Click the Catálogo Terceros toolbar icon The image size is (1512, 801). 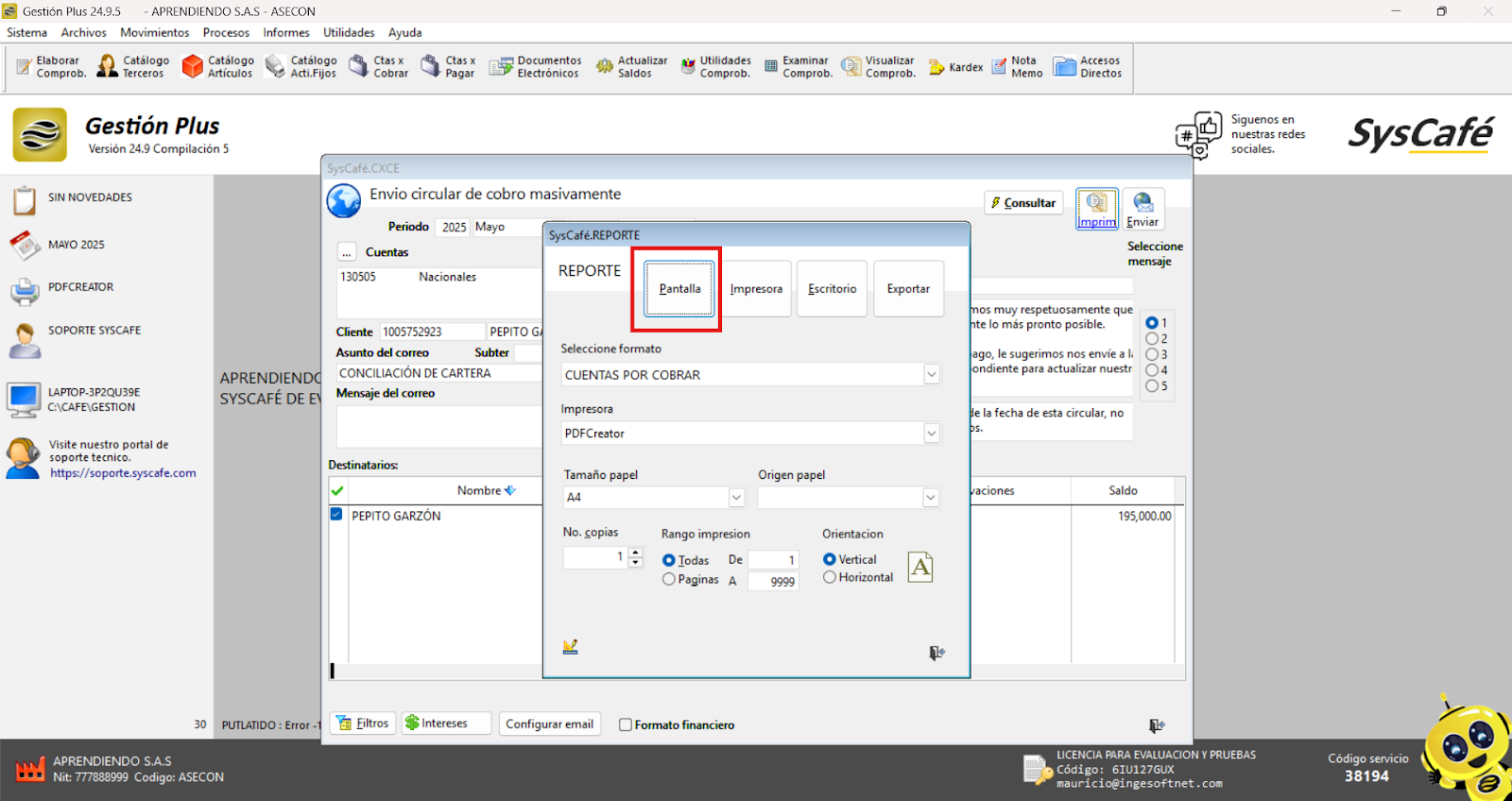click(x=133, y=67)
